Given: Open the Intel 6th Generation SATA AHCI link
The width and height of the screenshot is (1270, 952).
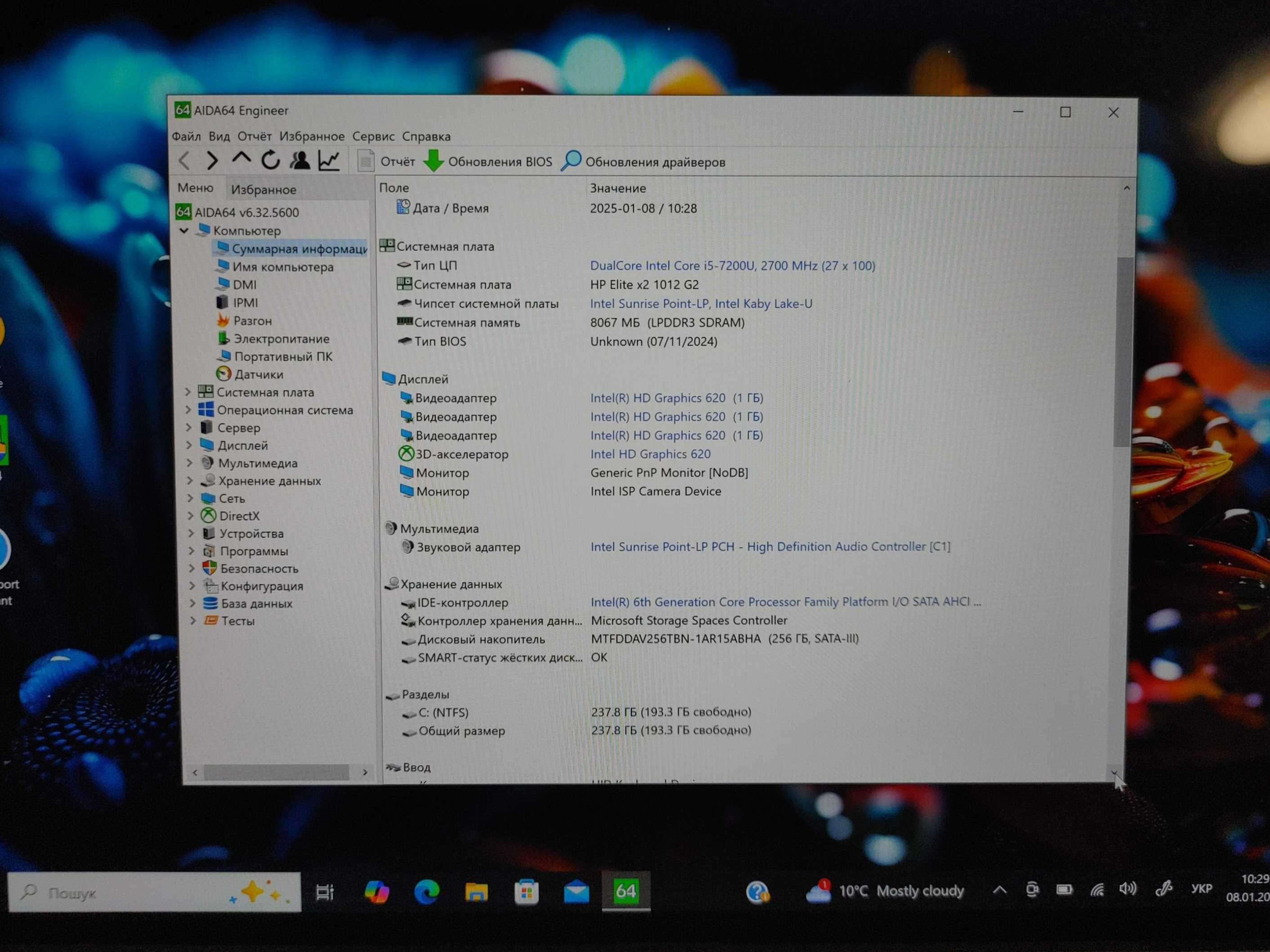Looking at the screenshot, I should (786, 601).
